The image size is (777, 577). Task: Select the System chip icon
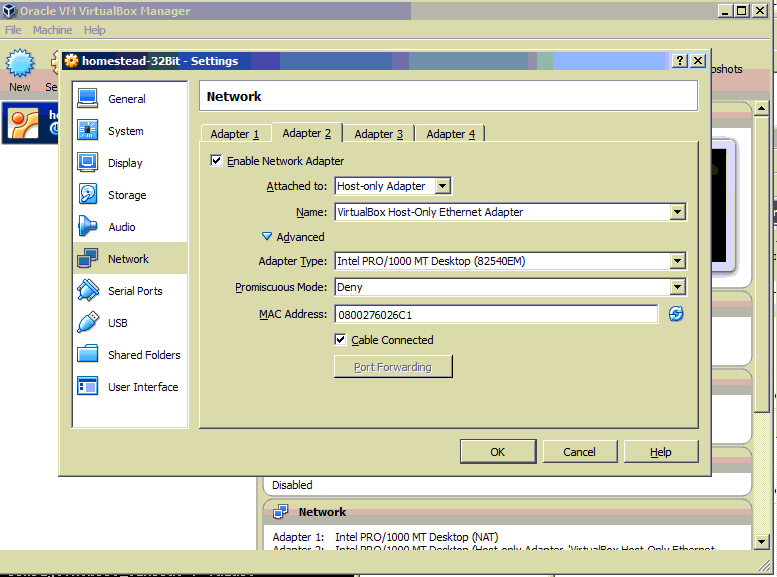point(88,130)
